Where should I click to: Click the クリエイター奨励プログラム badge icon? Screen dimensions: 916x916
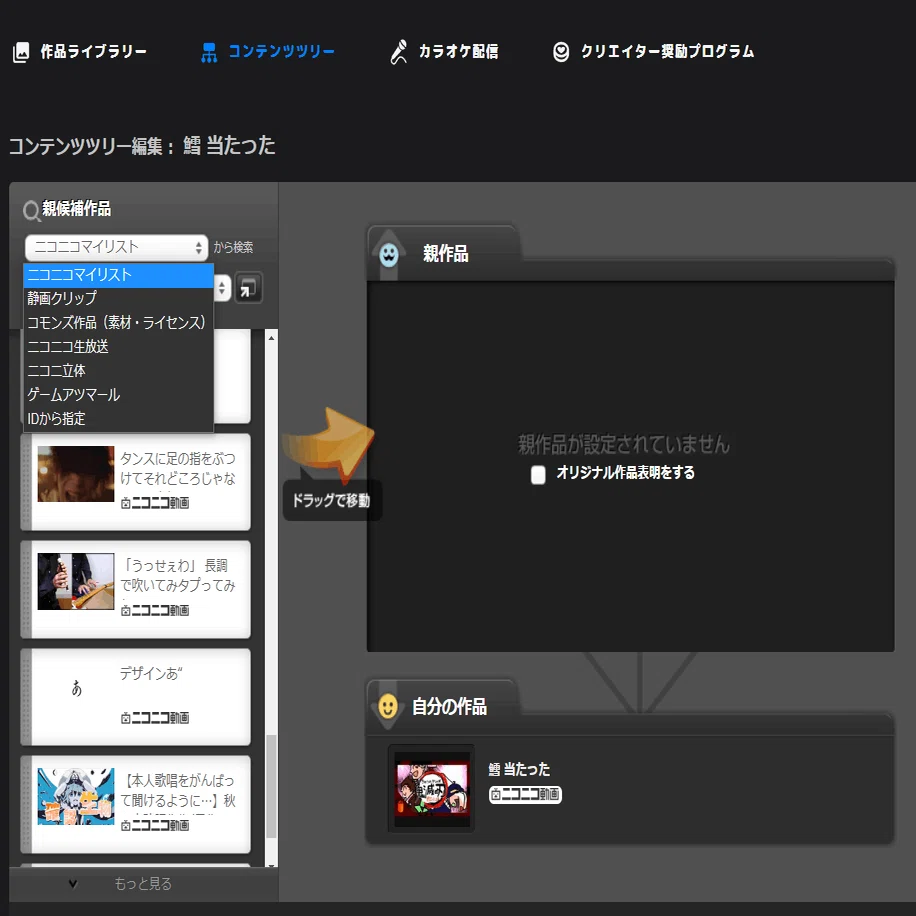click(561, 52)
